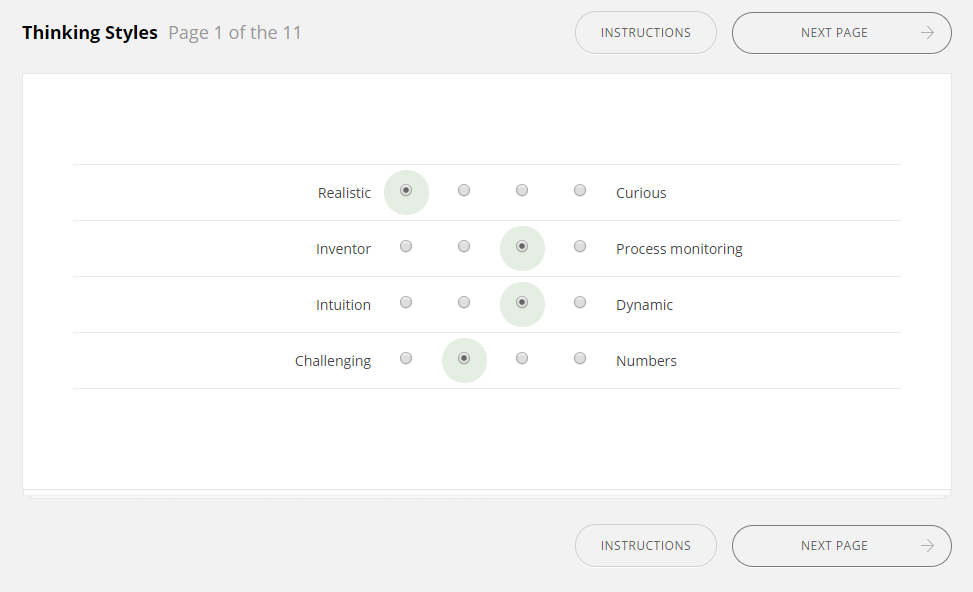Select the radio button nearest Curious

click(580, 191)
